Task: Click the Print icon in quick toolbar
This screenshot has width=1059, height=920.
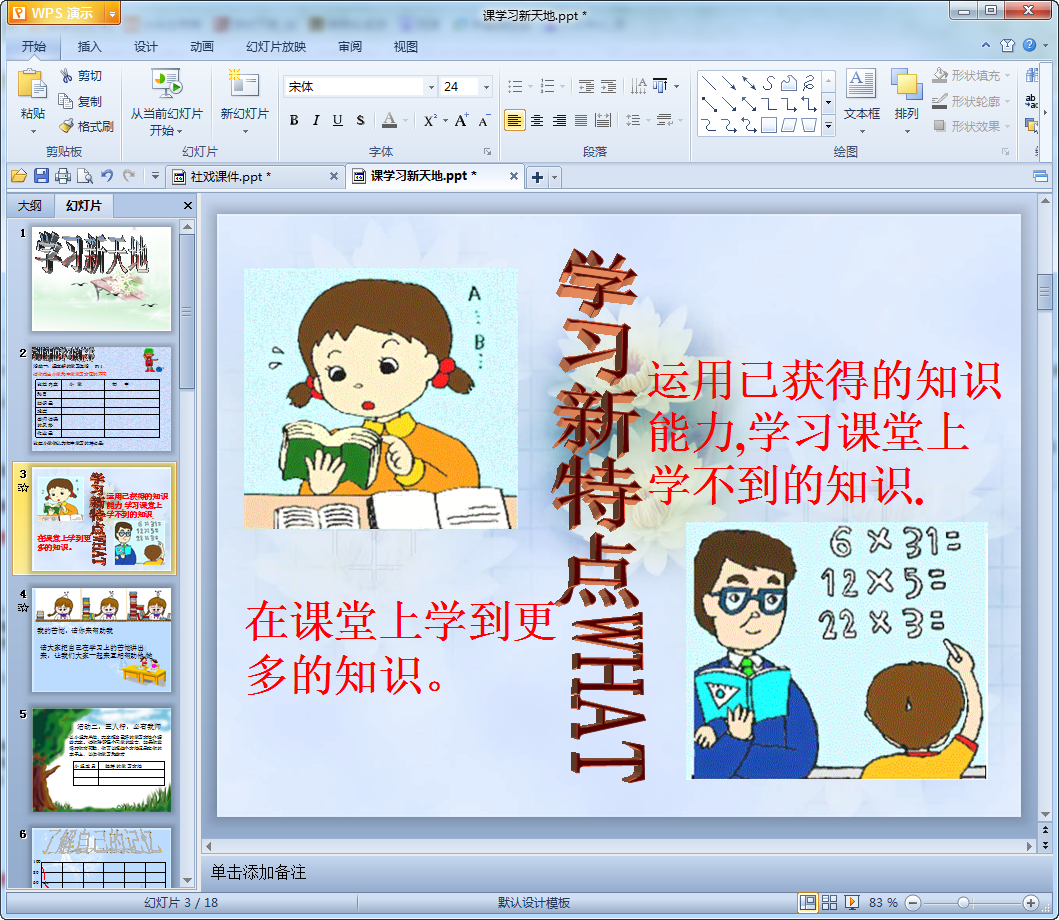Action: (x=63, y=176)
